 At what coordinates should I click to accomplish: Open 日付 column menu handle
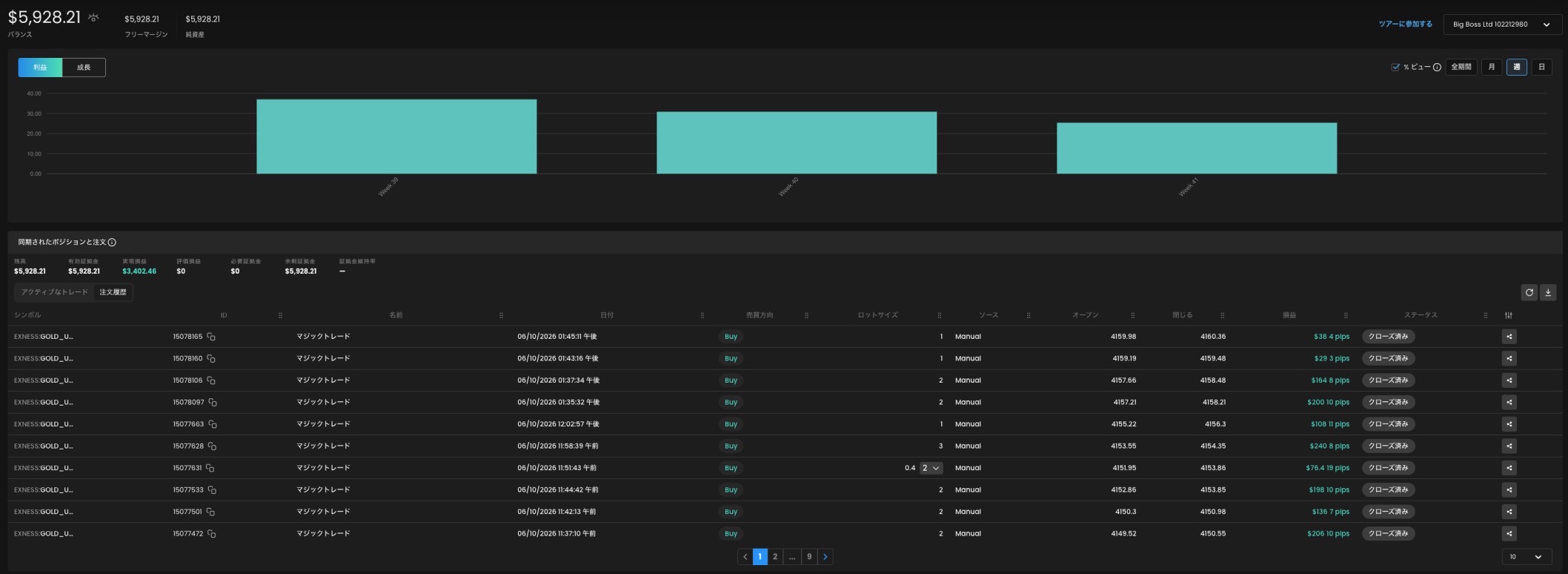click(702, 316)
